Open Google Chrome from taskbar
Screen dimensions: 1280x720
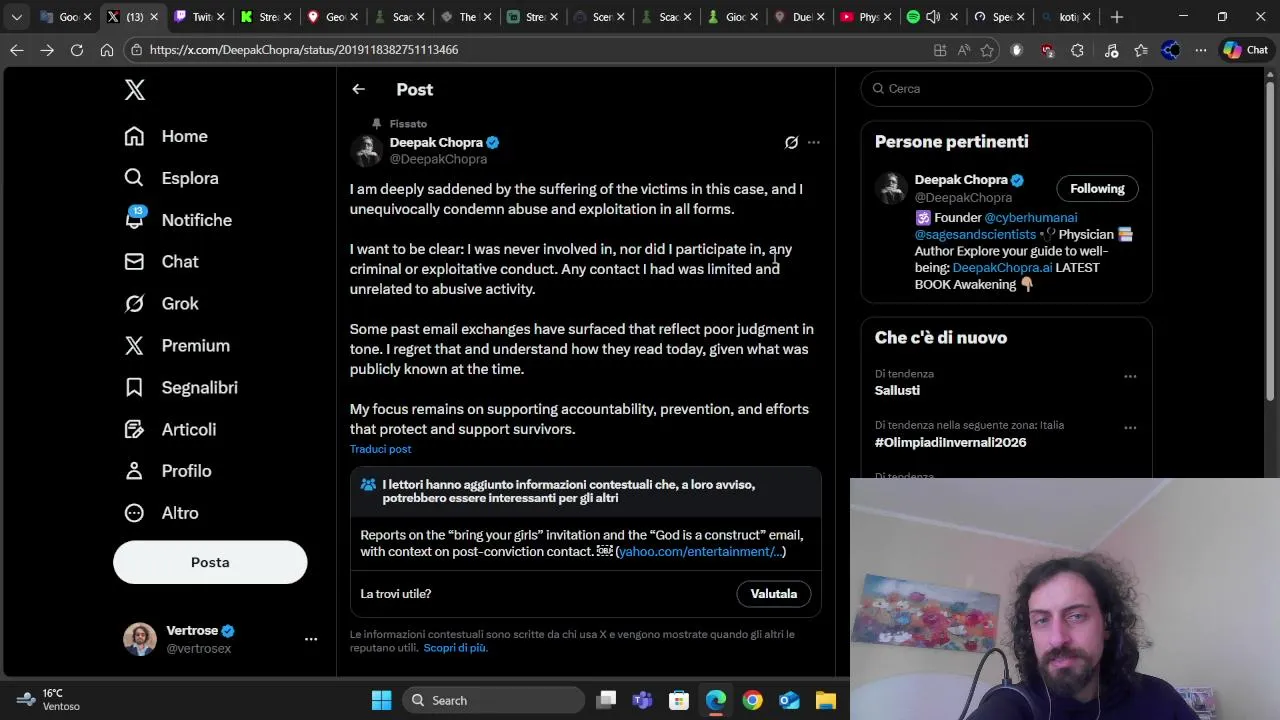(752, 700)
